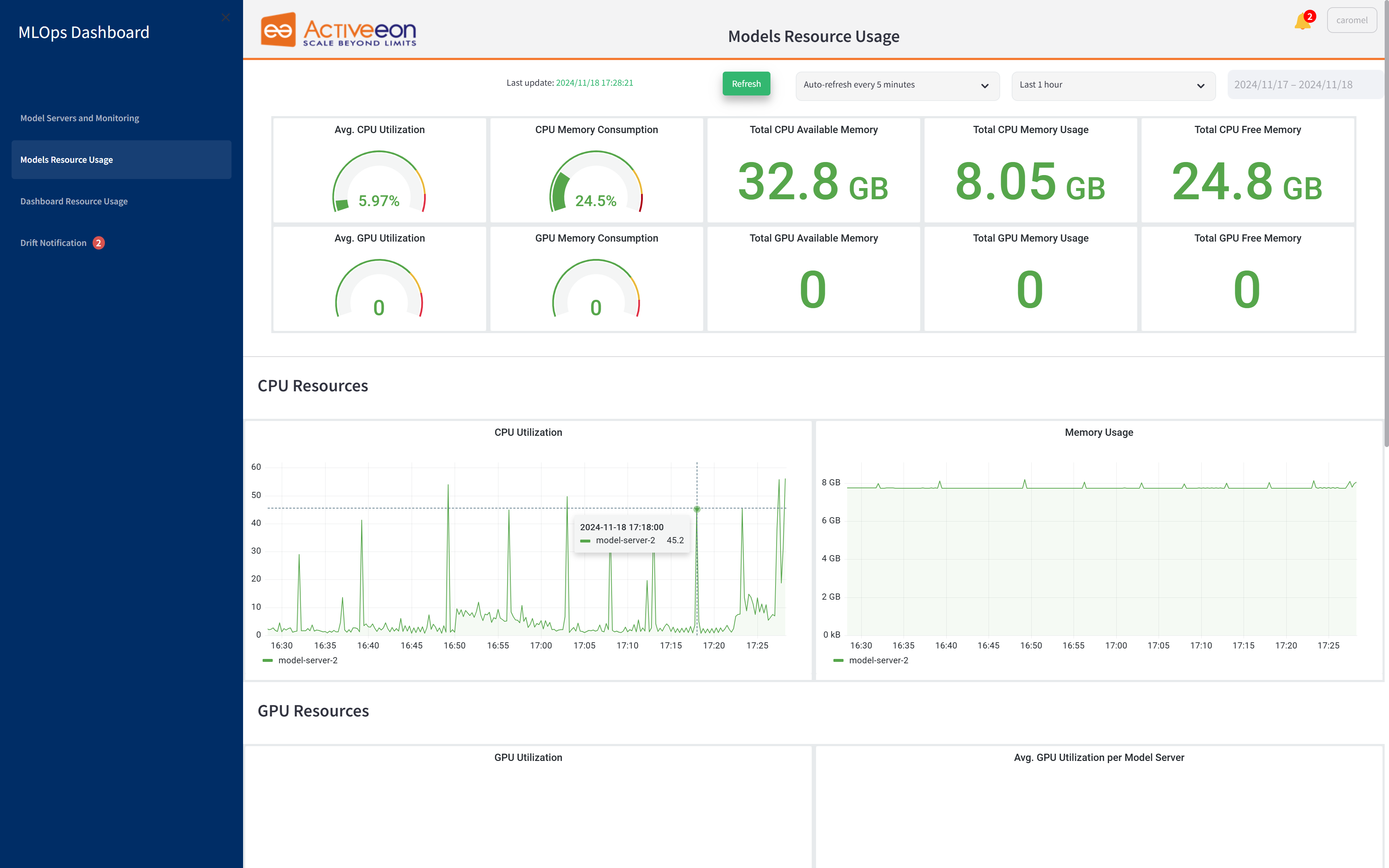1389x868 pixels.
Task: Close the sidebar with the X icon
Action: tap(226, 18)
